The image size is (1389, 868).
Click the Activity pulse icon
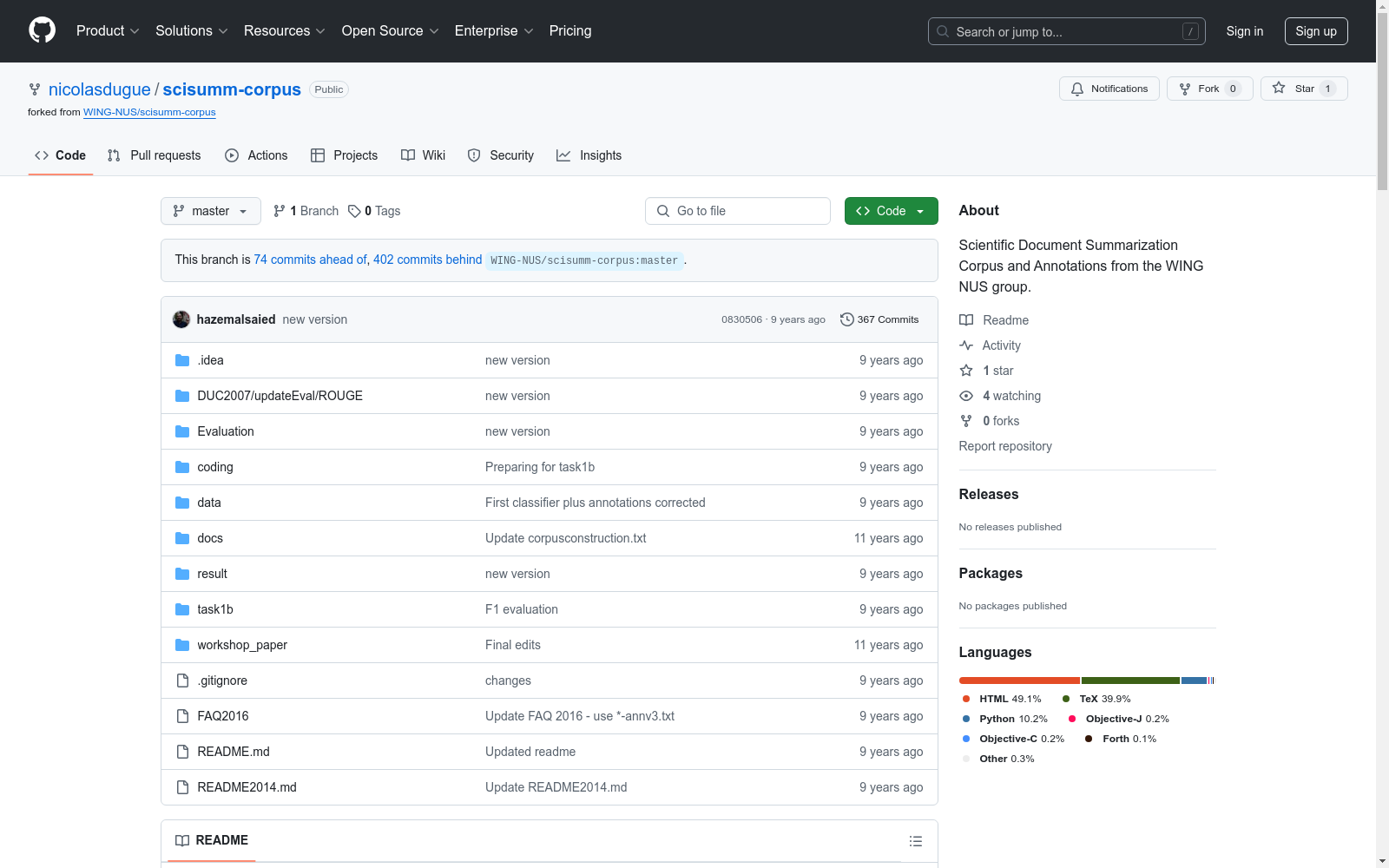tap(966, 345)
